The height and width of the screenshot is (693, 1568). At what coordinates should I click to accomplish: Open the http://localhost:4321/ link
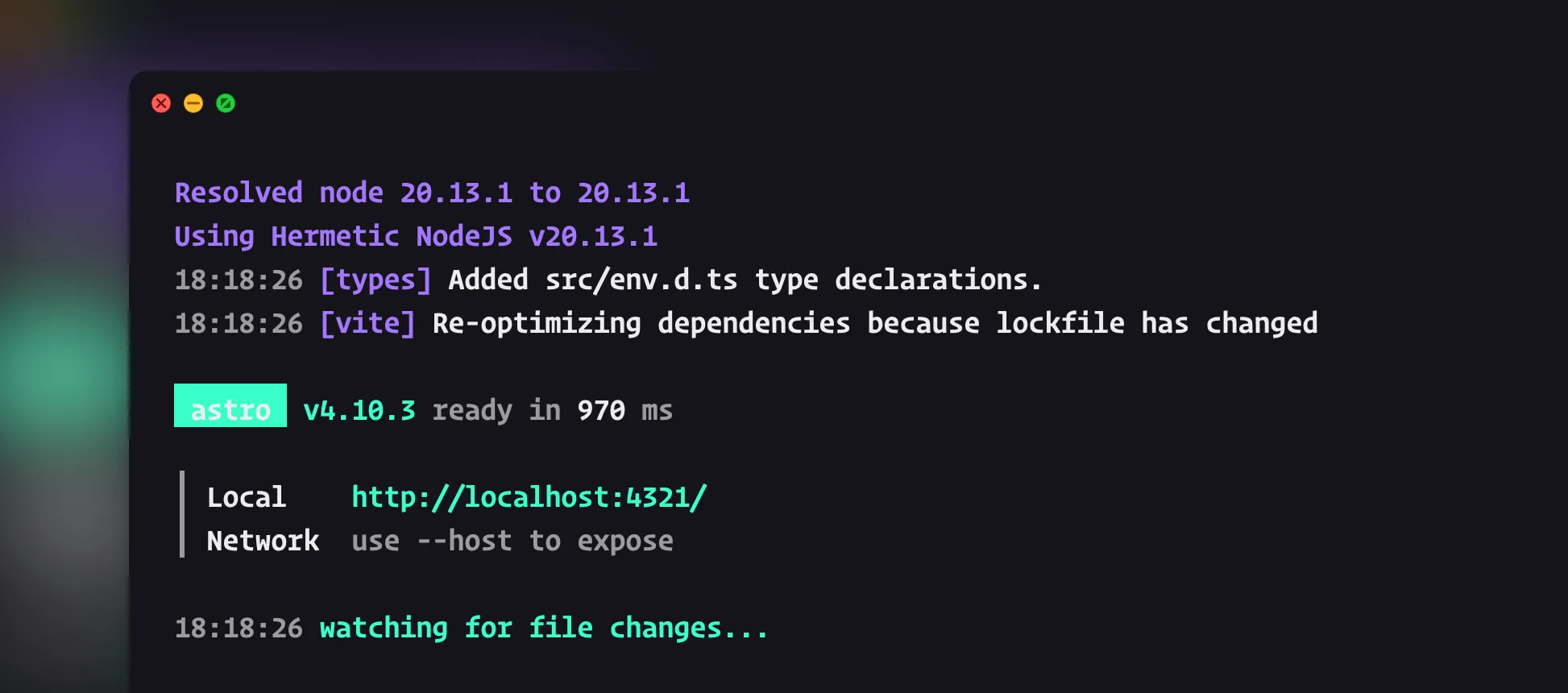pos(529,497)
